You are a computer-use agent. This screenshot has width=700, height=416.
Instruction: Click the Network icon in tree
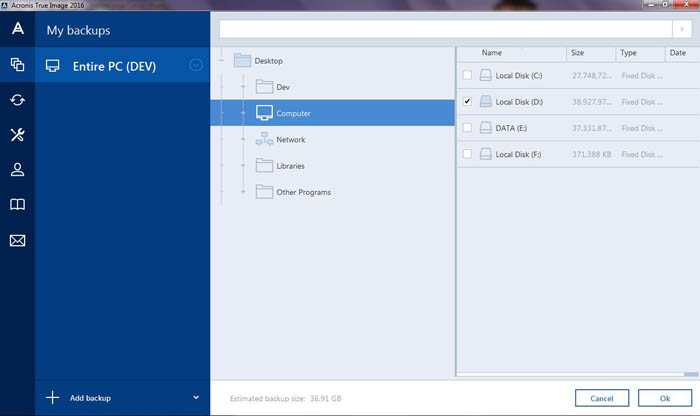(264, 139)
